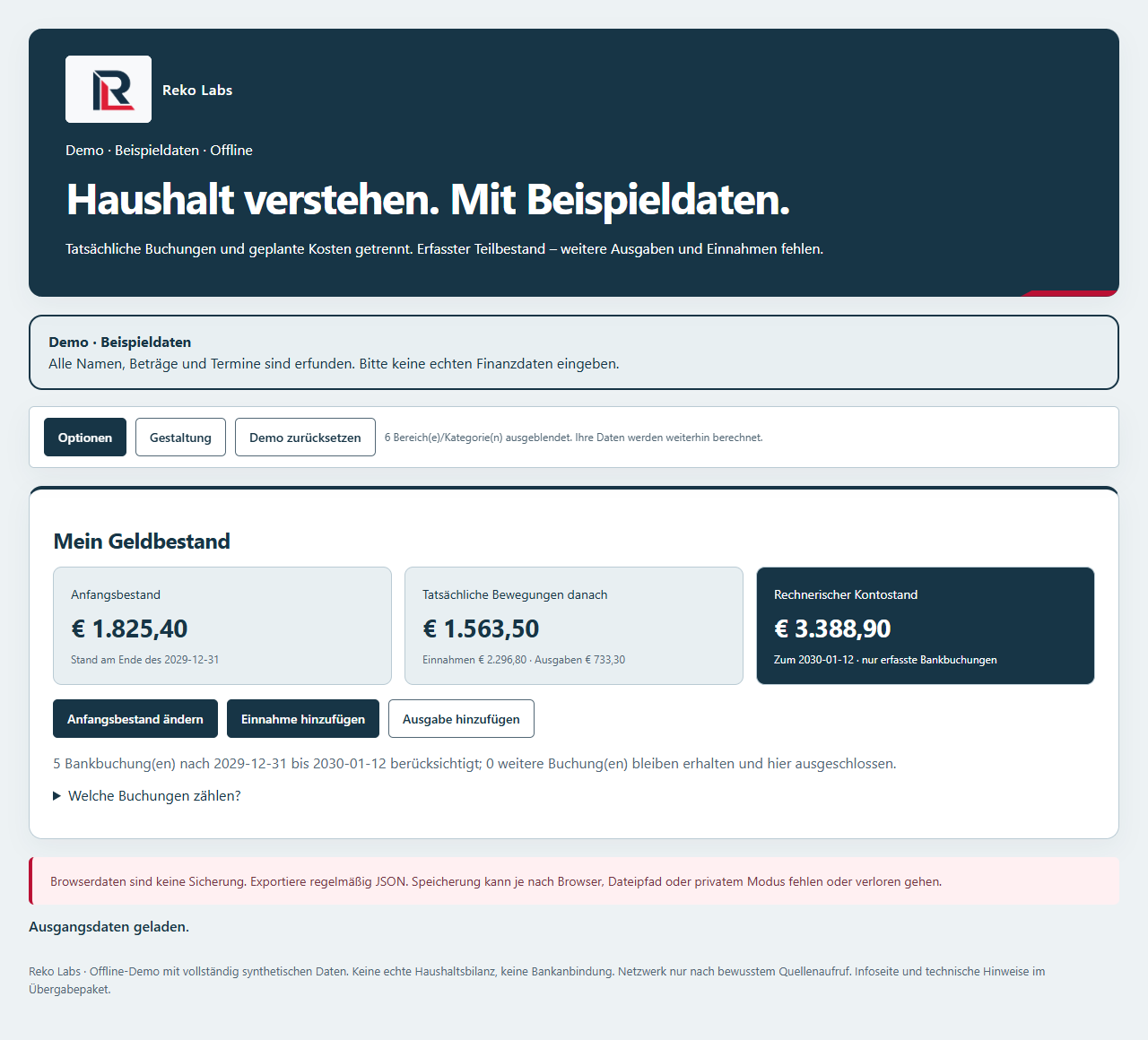Image resolution: width=1148 pixels, height=1040 pixels.
Task: Click 'Einnahmen € 2.296,80 · Ausgaben € 733,30' text
Action: coord(524,660)
